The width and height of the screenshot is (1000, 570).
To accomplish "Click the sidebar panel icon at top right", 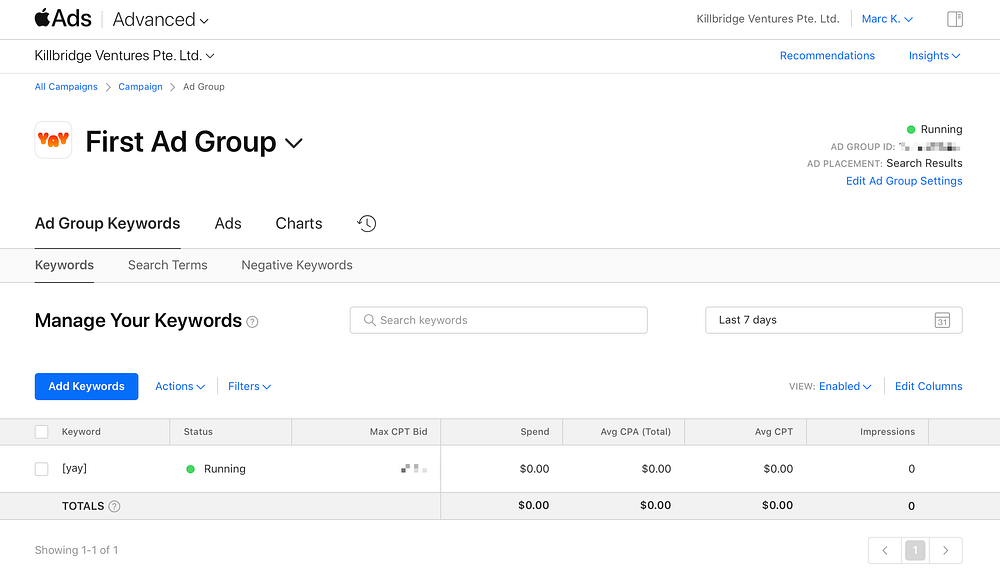I will coord(955,19).
